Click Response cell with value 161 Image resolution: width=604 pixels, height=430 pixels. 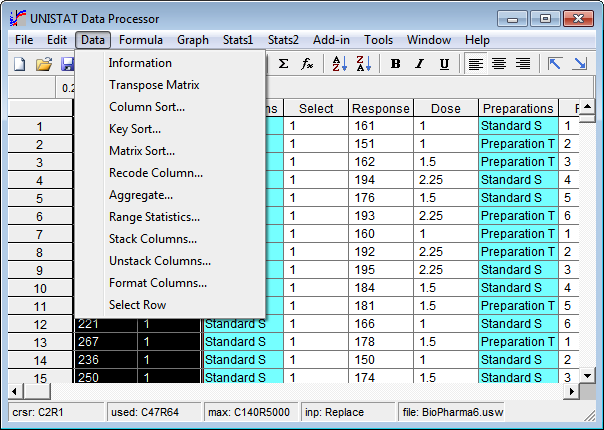point(381,126)
